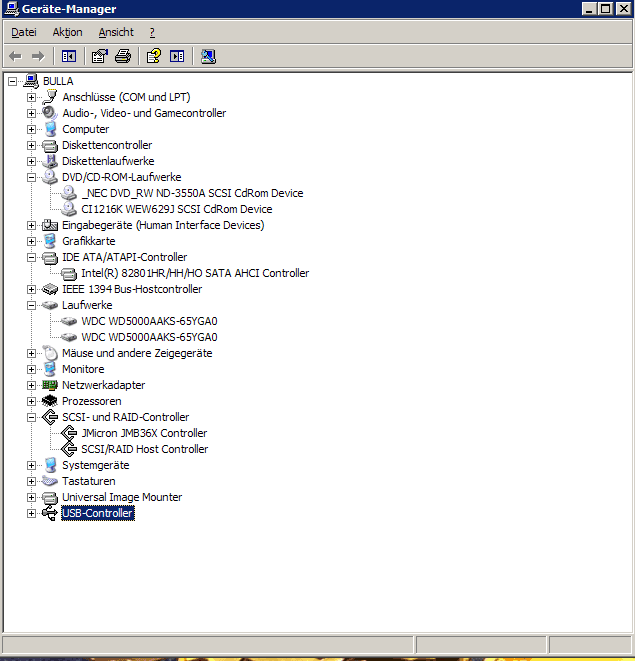Select _NEC DVD_RW ND-3550A SCSI CdRom Device
The width and height of the screenshot is (635, 661).
[192, 193]
